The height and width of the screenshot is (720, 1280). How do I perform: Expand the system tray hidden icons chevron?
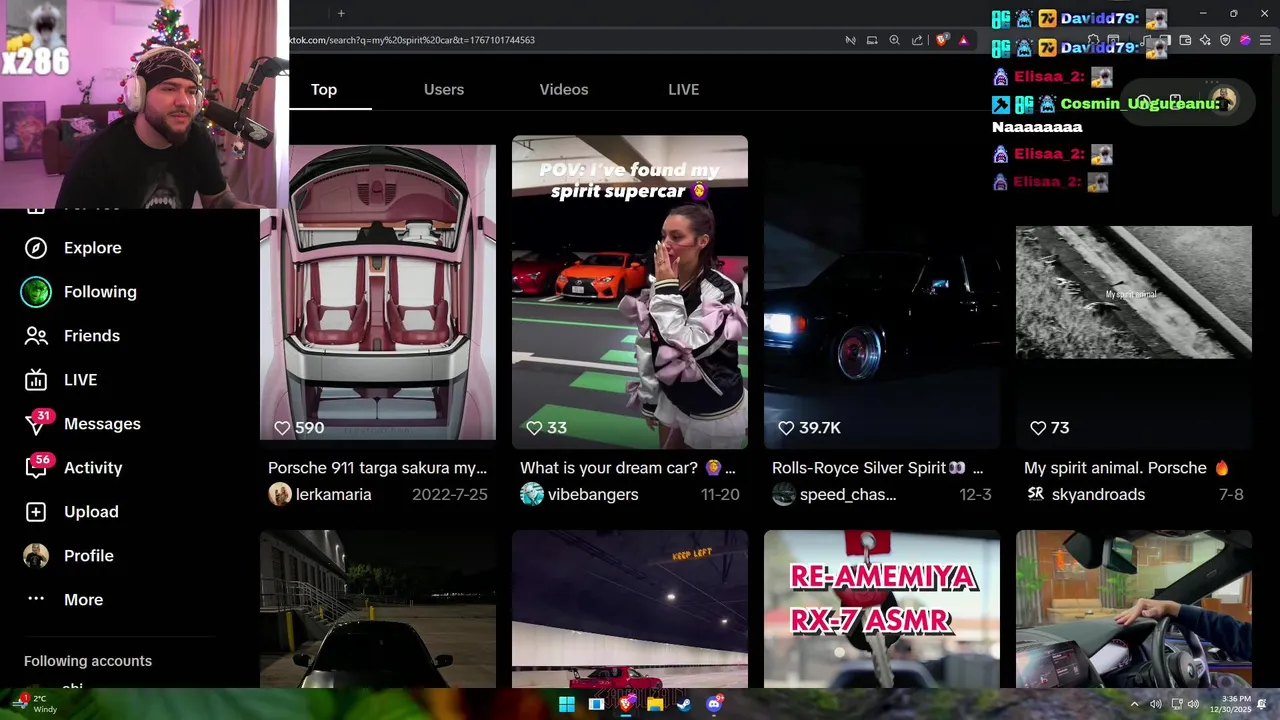[x=1134, y=704]
